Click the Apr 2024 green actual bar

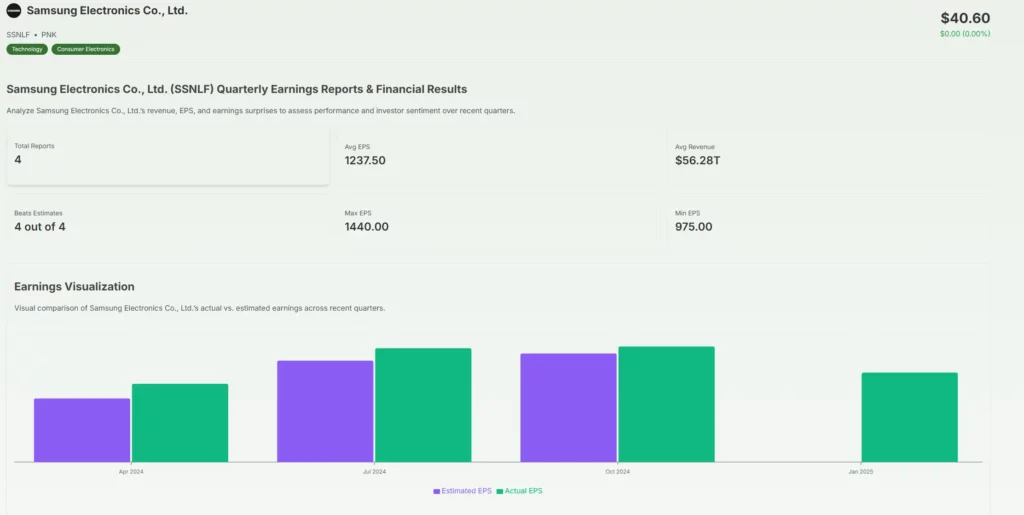tap(180, 423)
